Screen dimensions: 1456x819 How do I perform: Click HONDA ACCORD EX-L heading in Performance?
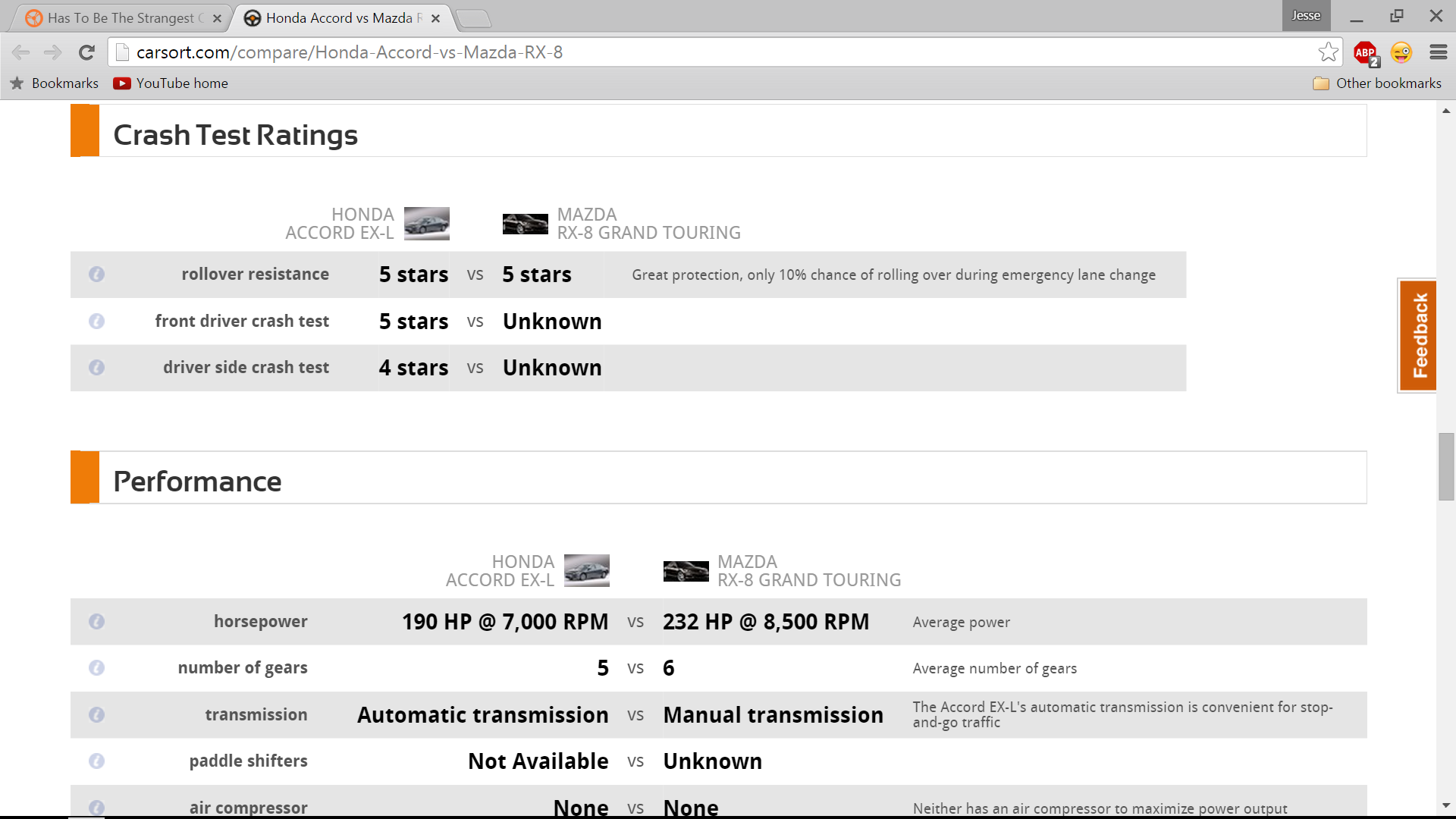(500, 571)
